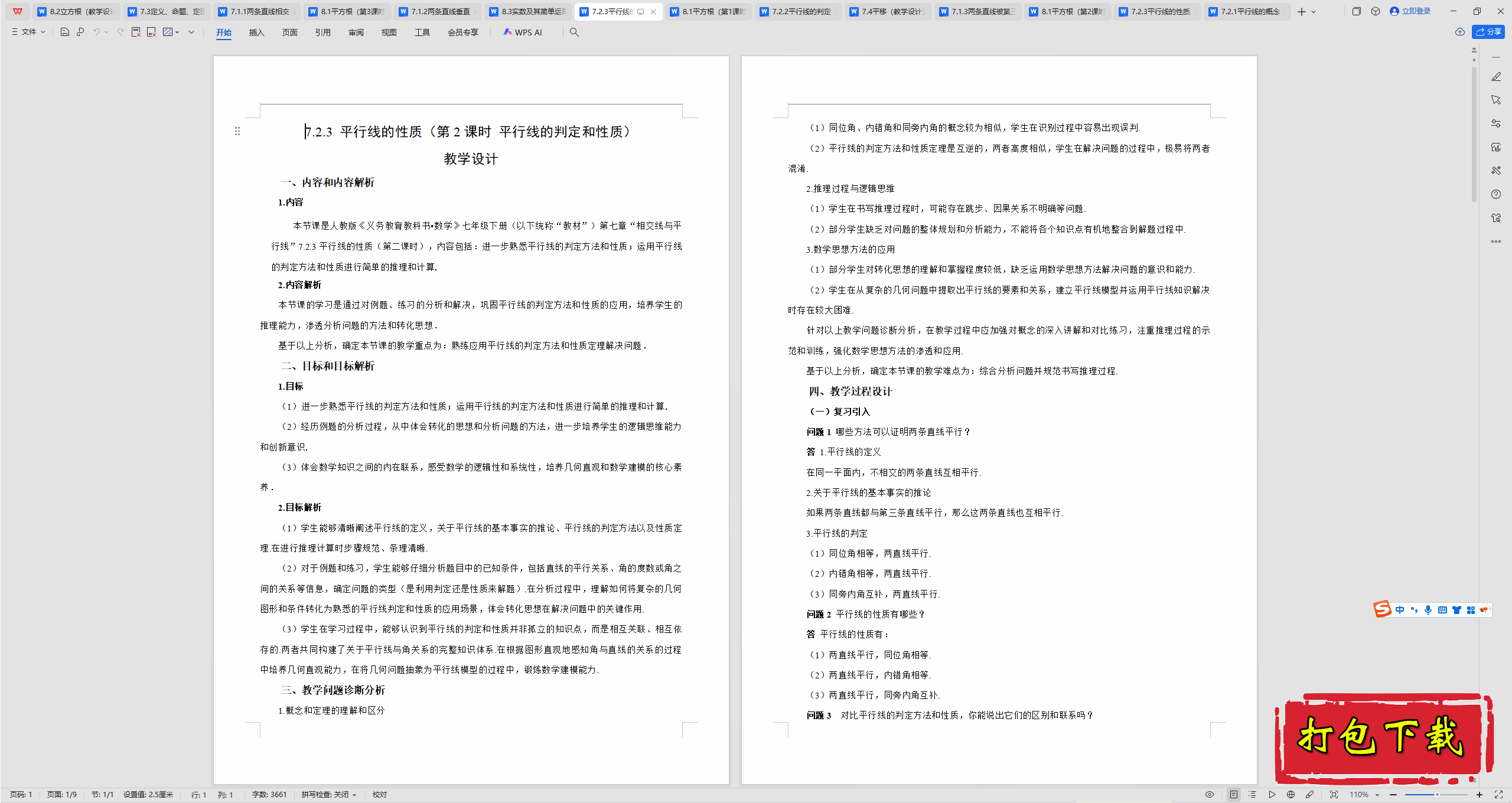This screenshot has width=1512, height=803.
Task: Click the zoom out minus button
Action: (x=1394, y=795)
